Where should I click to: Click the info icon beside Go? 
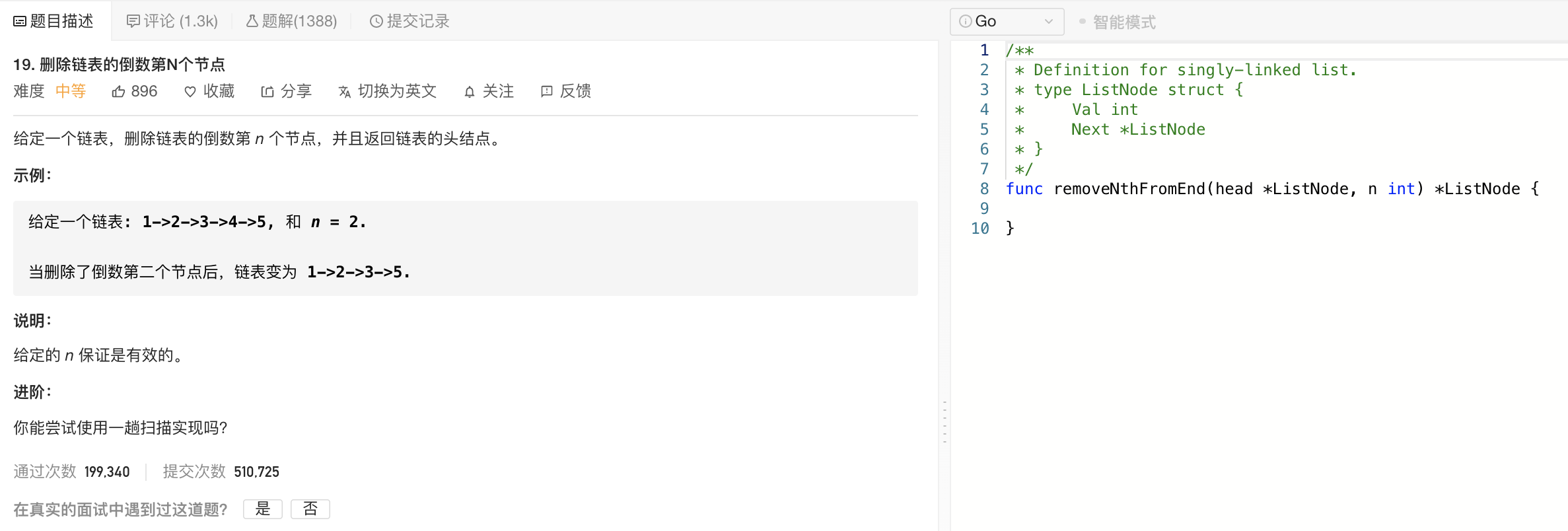(965, 21)
